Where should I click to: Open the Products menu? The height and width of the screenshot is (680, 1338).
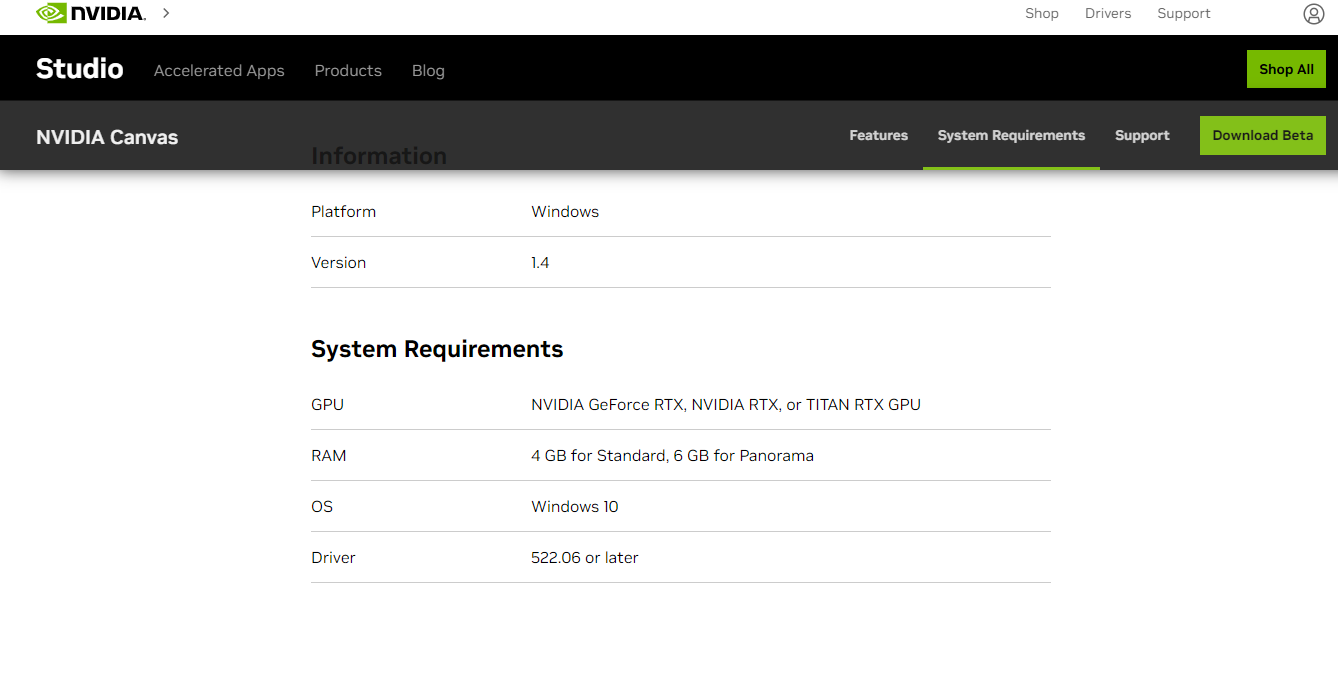coord(348,71)
